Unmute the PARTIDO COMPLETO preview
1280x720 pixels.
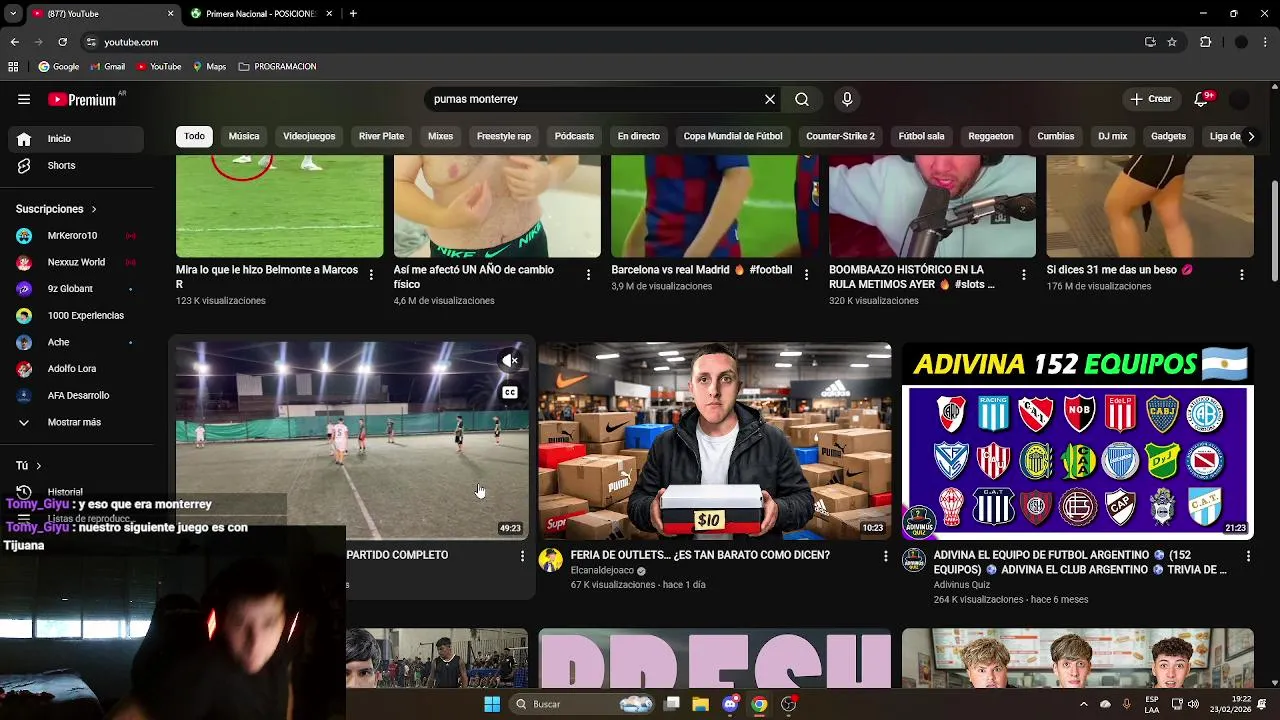(510, 361)
